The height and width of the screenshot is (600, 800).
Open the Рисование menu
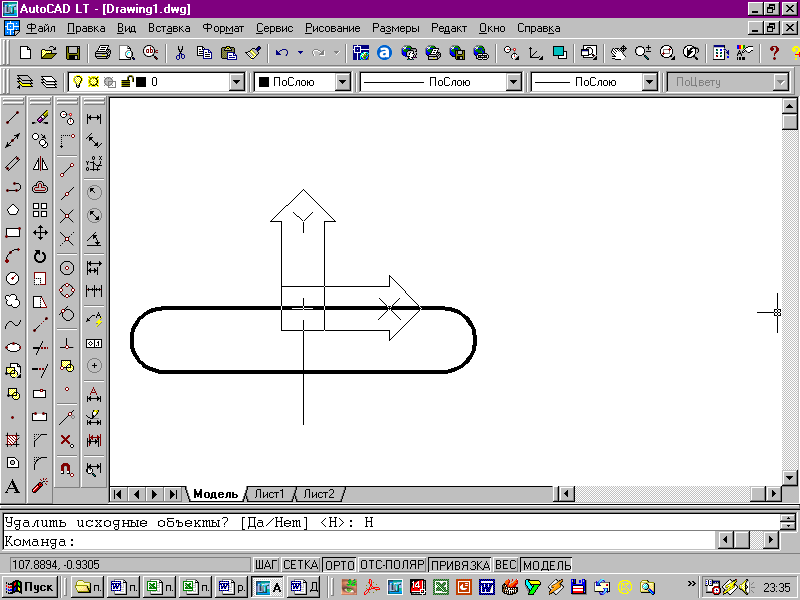[333, 28]
